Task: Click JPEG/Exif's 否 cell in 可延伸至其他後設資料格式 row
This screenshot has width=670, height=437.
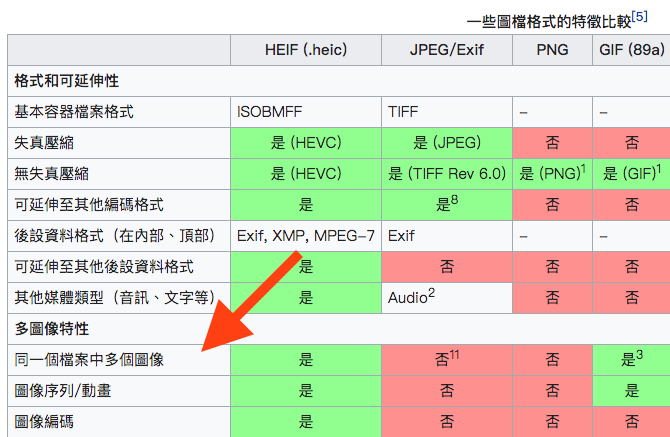Action: 447,267
